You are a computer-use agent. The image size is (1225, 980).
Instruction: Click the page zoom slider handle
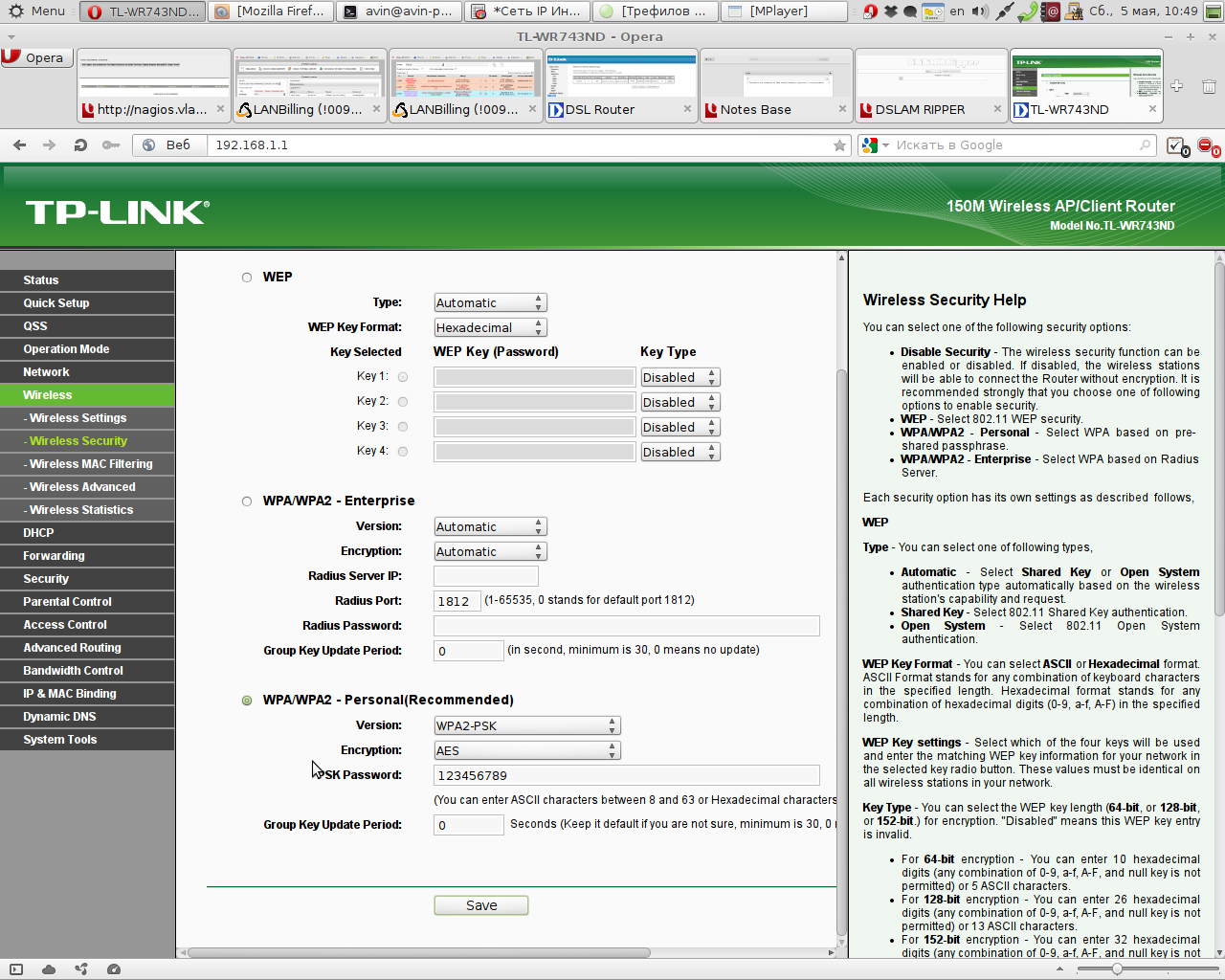(x=1117, y=969)
